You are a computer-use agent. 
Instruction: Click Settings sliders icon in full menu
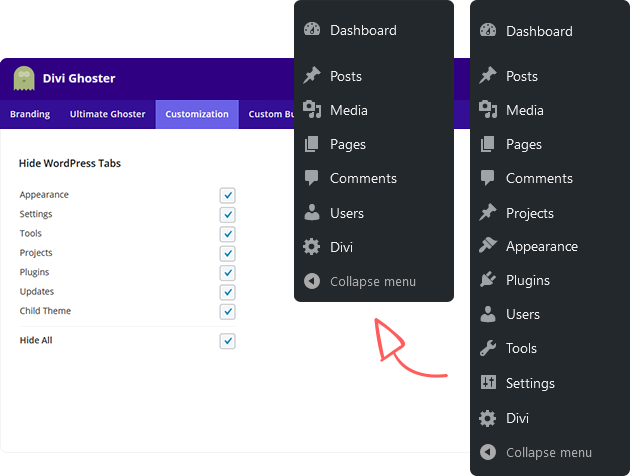click(x=488, y=382)
